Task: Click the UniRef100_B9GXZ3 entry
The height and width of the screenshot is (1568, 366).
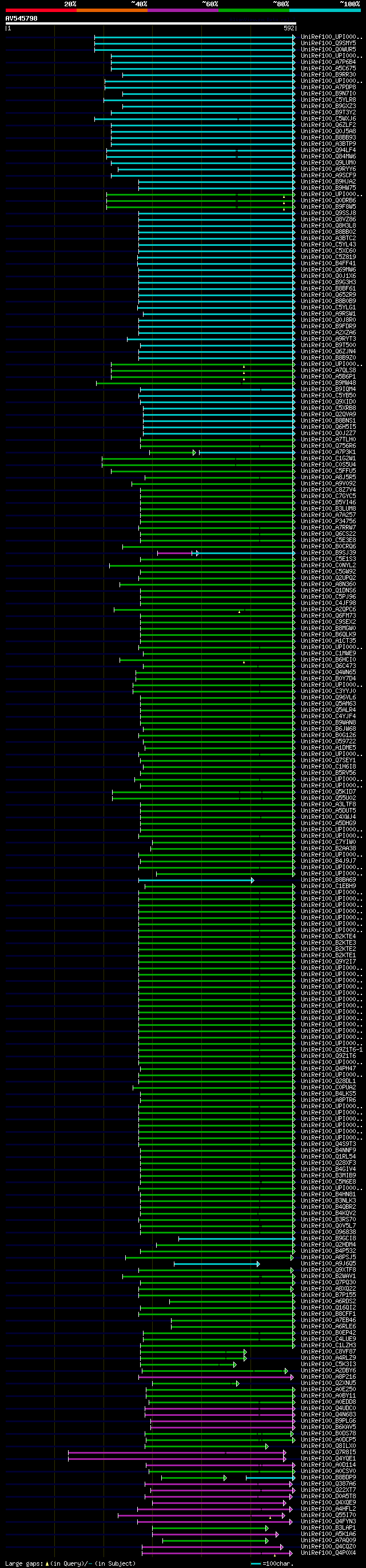Action: pyautogui.click(x=328, y=106)
